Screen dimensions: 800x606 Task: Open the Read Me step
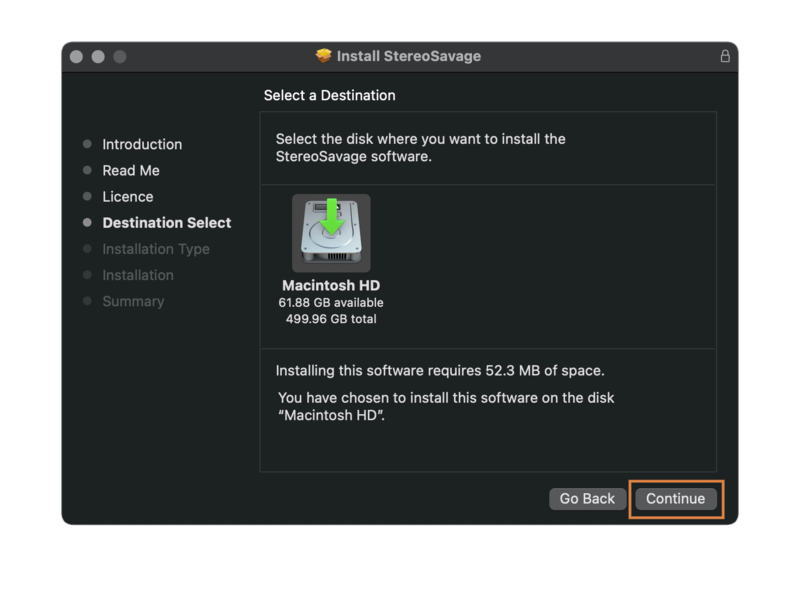130,170
